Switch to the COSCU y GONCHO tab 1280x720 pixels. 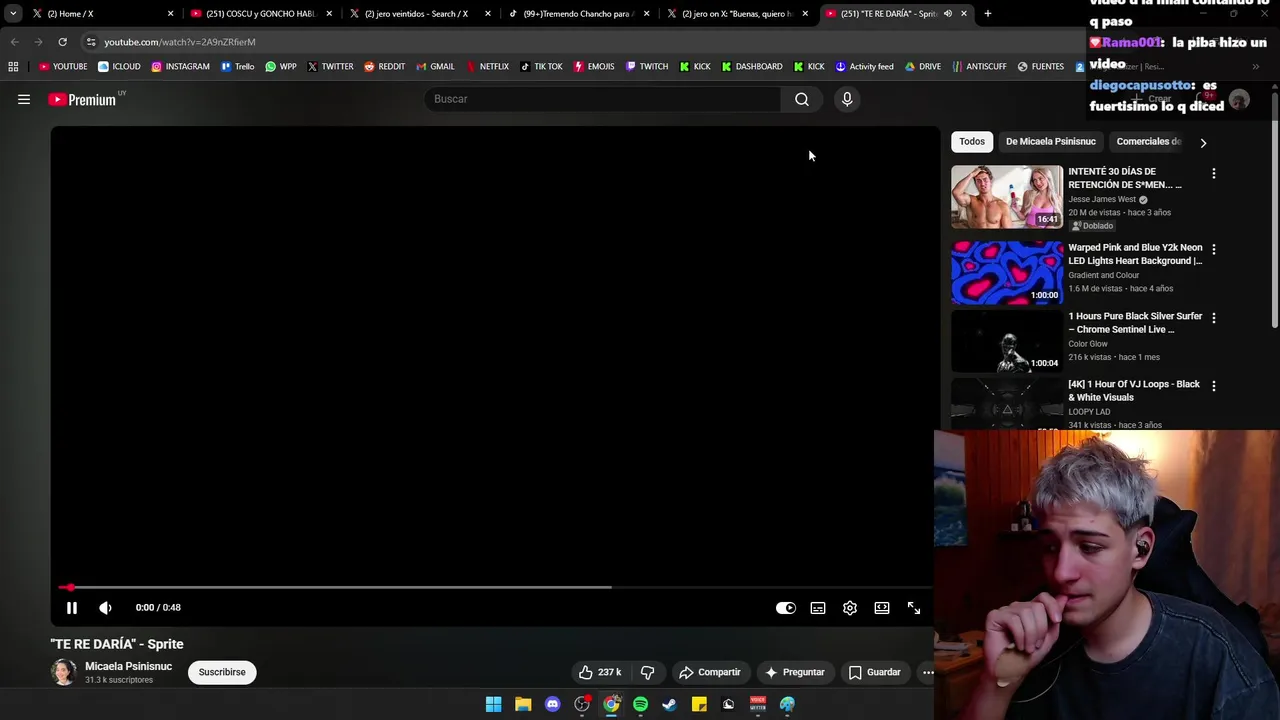point(260,14)
